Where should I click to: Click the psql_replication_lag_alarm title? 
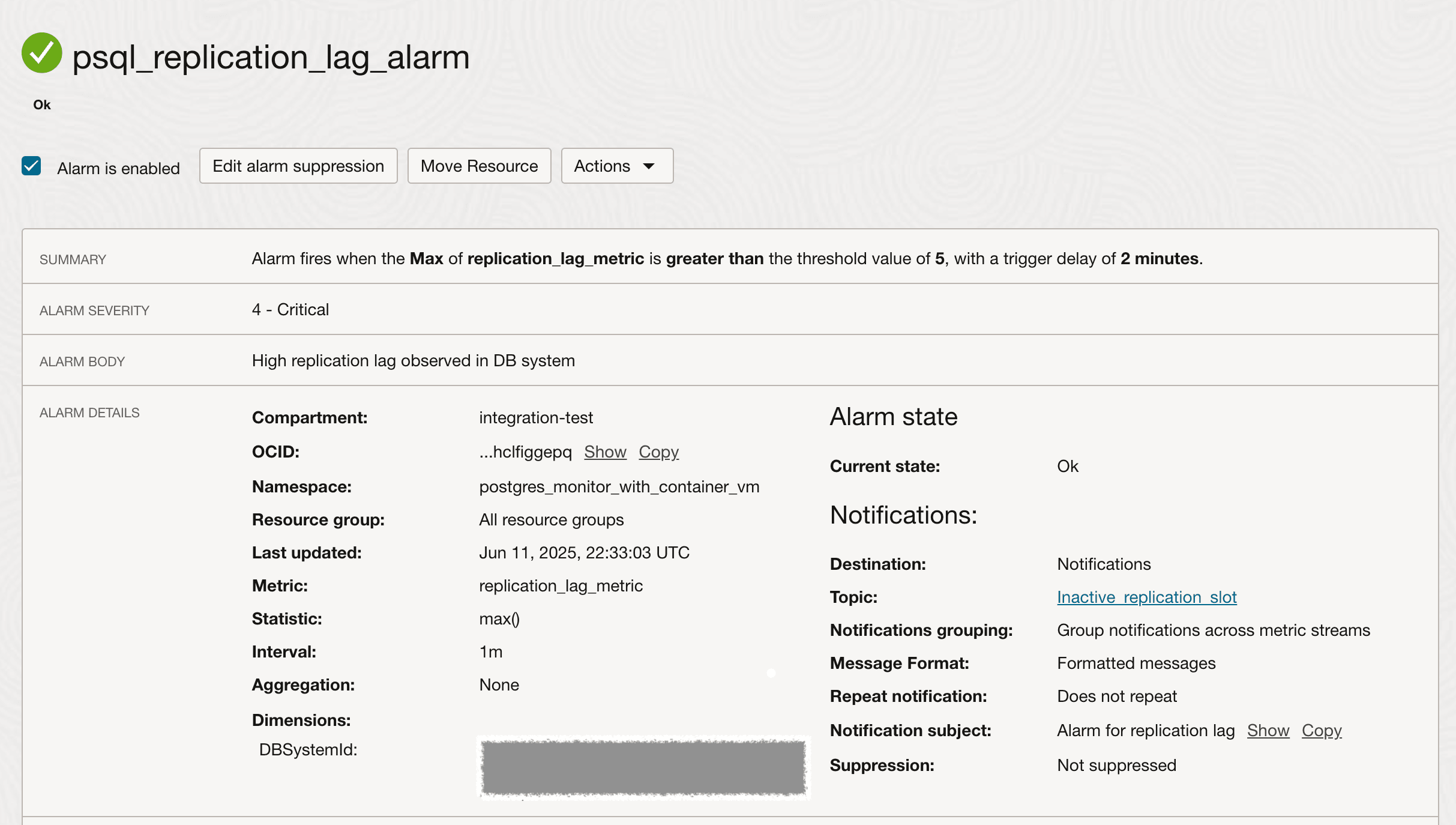pos(271,58)
